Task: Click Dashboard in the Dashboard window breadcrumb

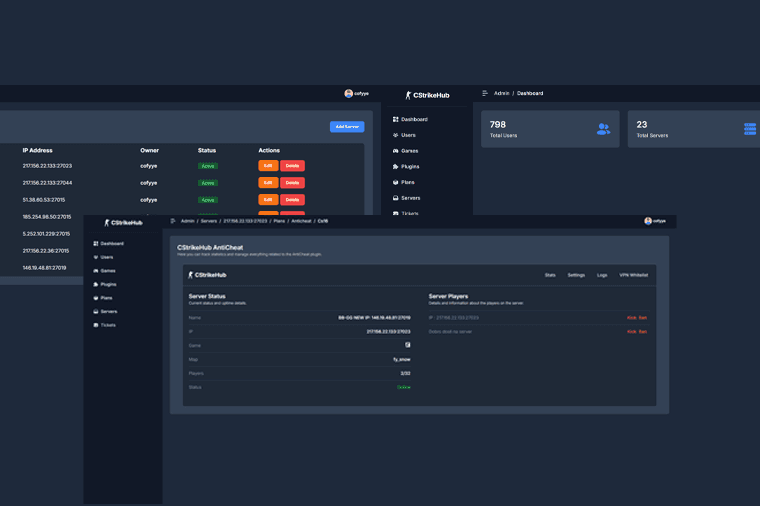Action: [x=530, y=93]
